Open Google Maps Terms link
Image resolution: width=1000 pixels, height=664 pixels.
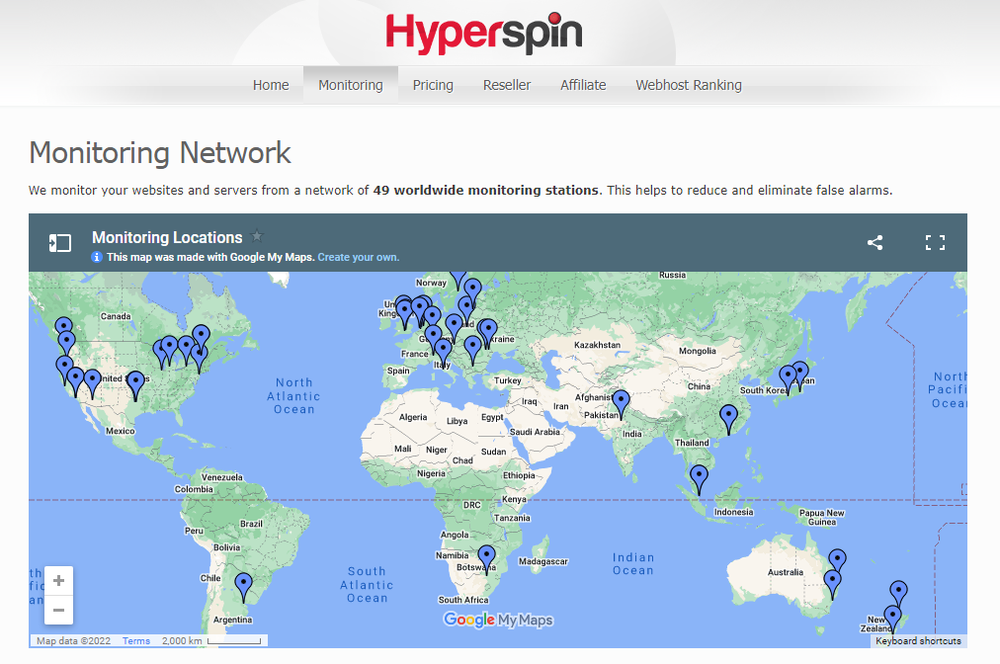(136, 640)
